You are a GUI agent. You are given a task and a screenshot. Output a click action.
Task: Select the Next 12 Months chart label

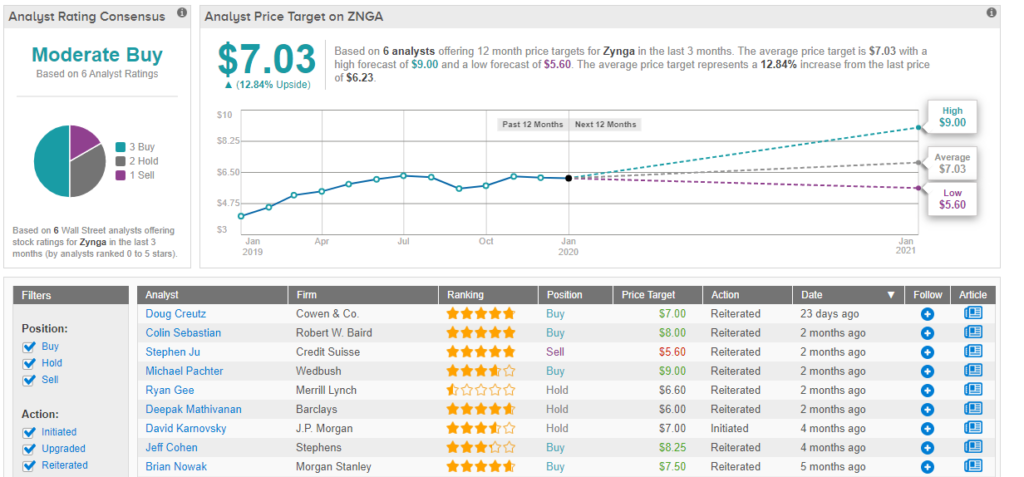pyautogui.click(x=605, y=125)
